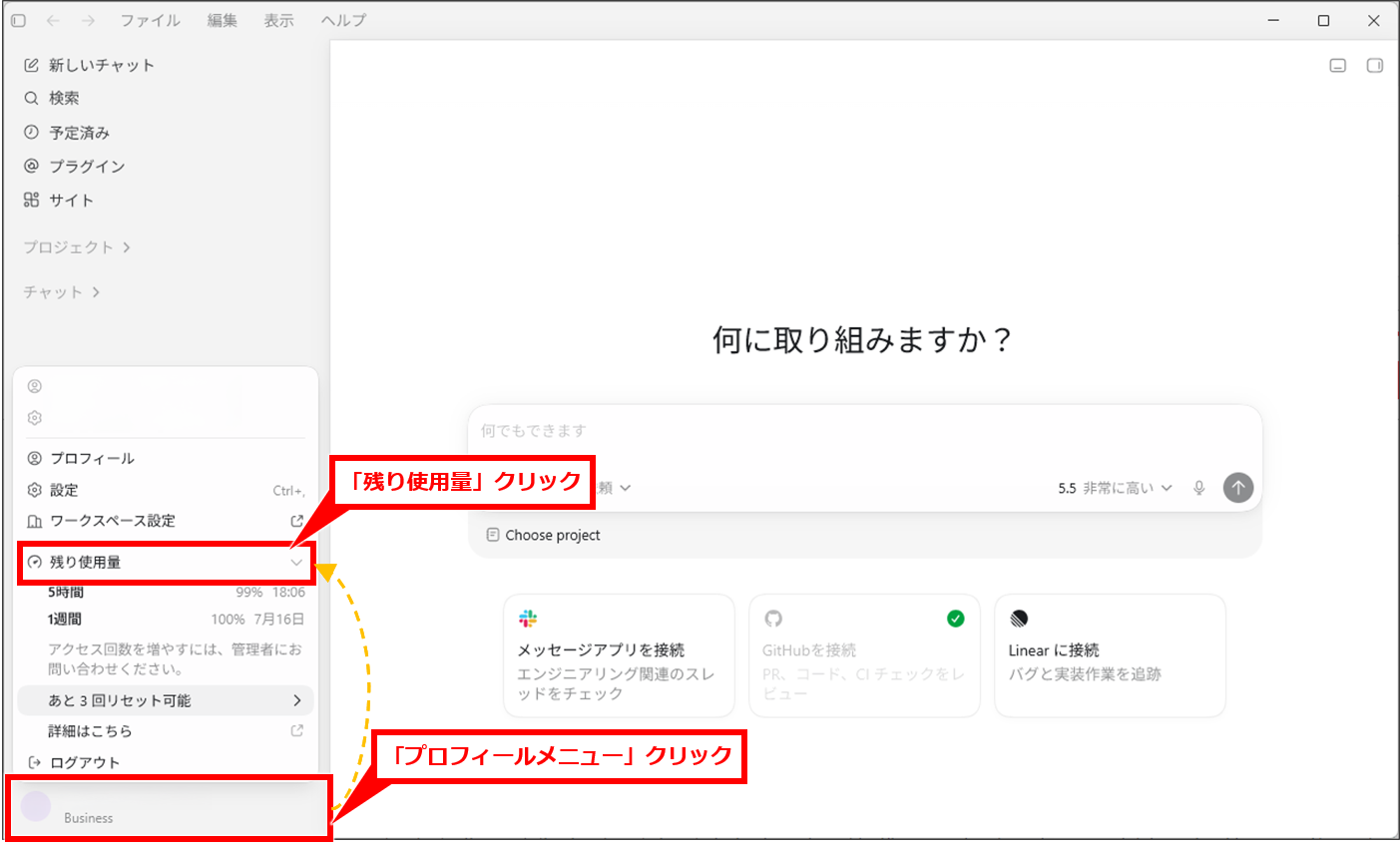The width and height of the screenshot is (1400, 847).
Task: Click the 何でもできます message input
Action: point(864,431)
